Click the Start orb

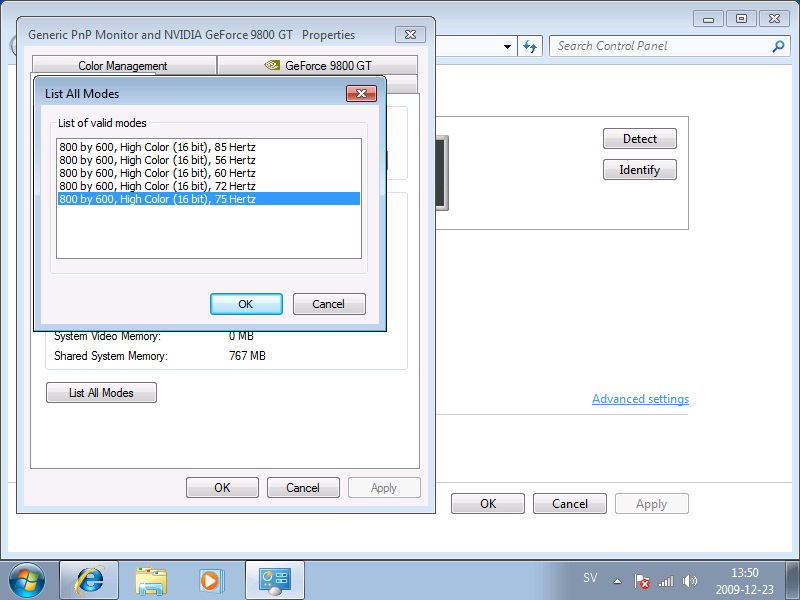click(x=25, y=578)
